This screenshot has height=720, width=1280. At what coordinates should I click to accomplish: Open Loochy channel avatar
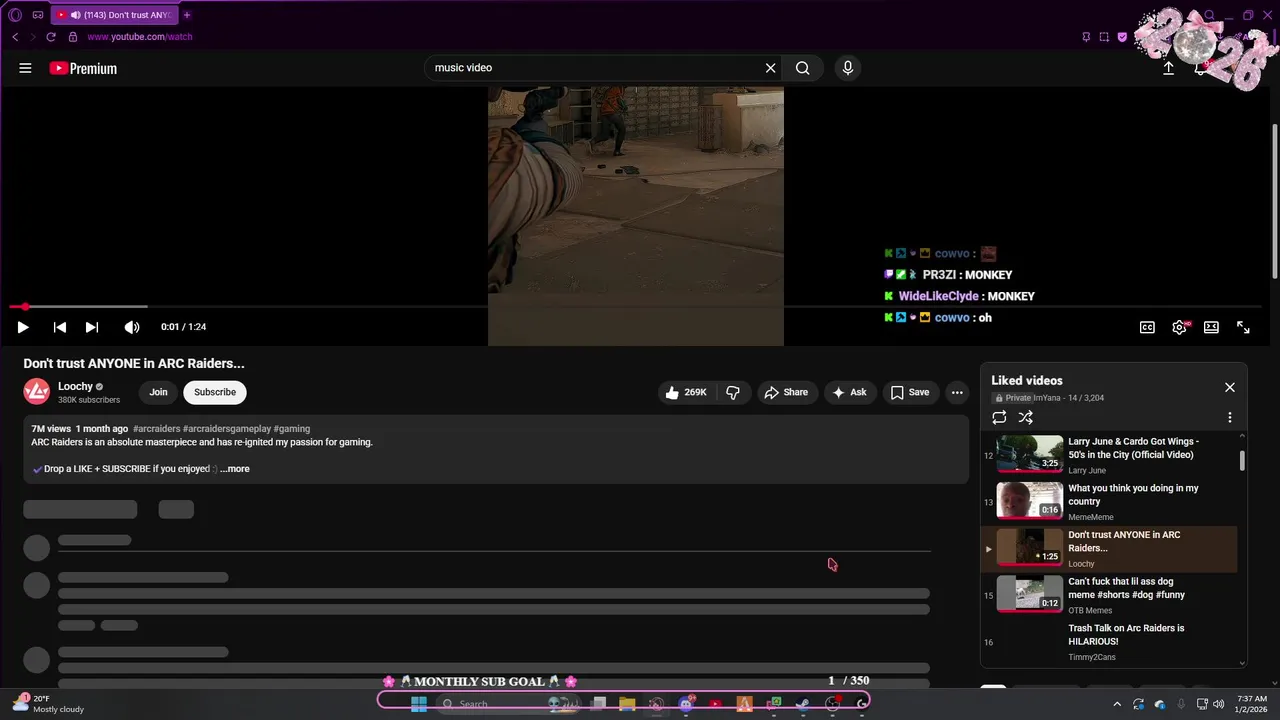tap(37, 392)
